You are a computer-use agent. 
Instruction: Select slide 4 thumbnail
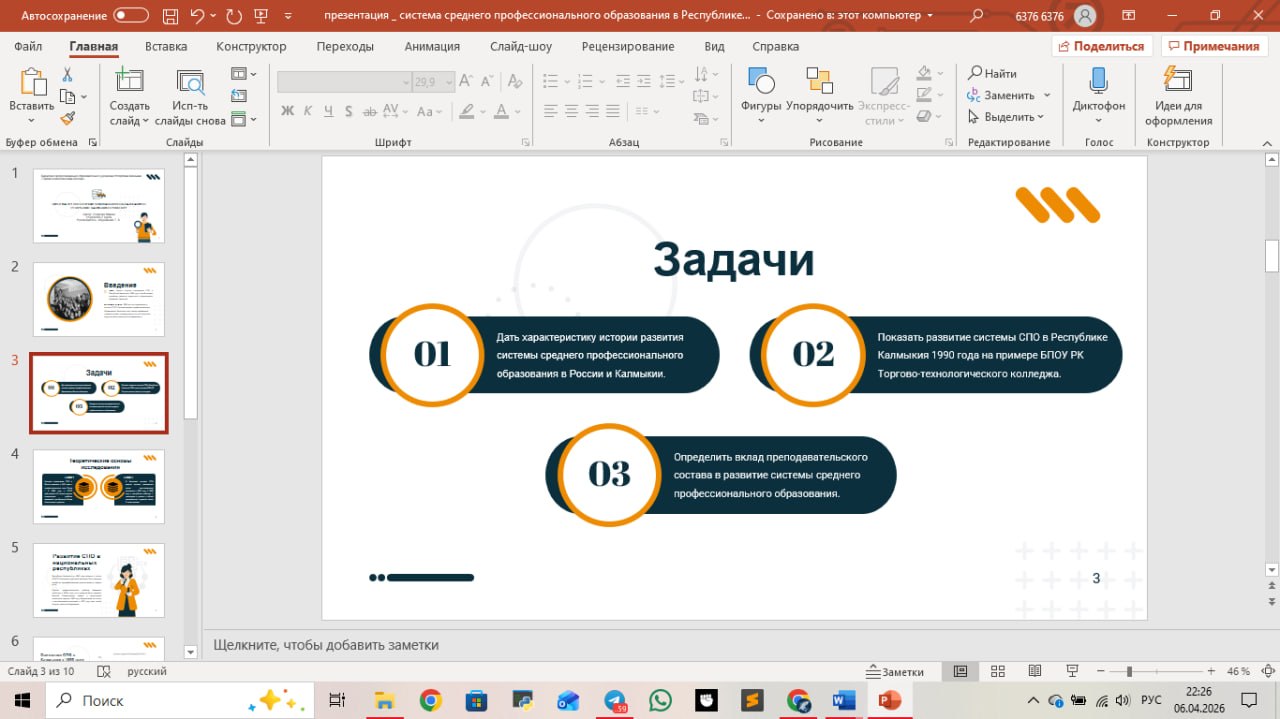point(99,486)
